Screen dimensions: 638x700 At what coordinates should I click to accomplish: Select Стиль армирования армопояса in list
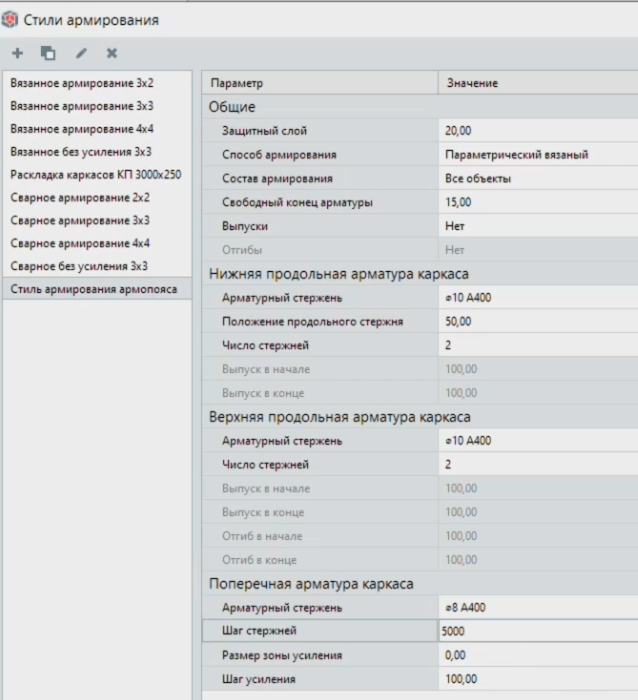[97, 289]
